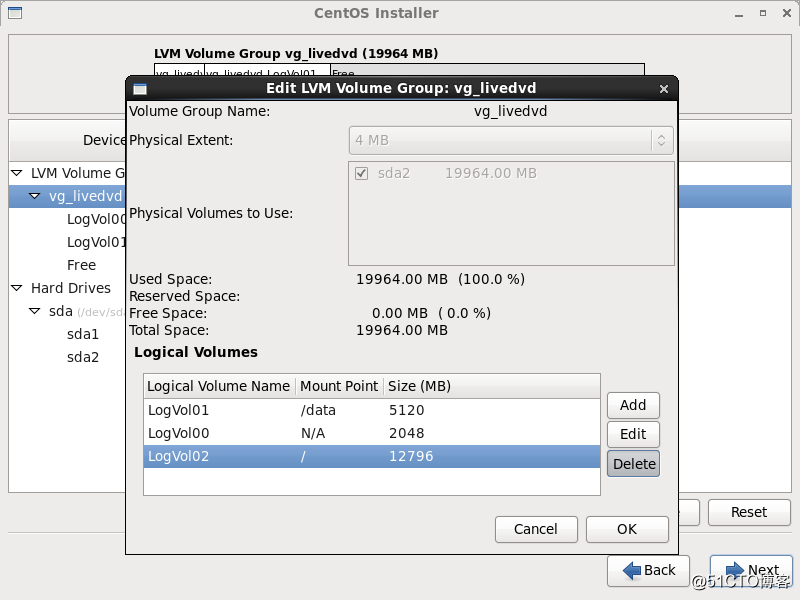
Task: Click the Reset button
Action: click(749, 512)
